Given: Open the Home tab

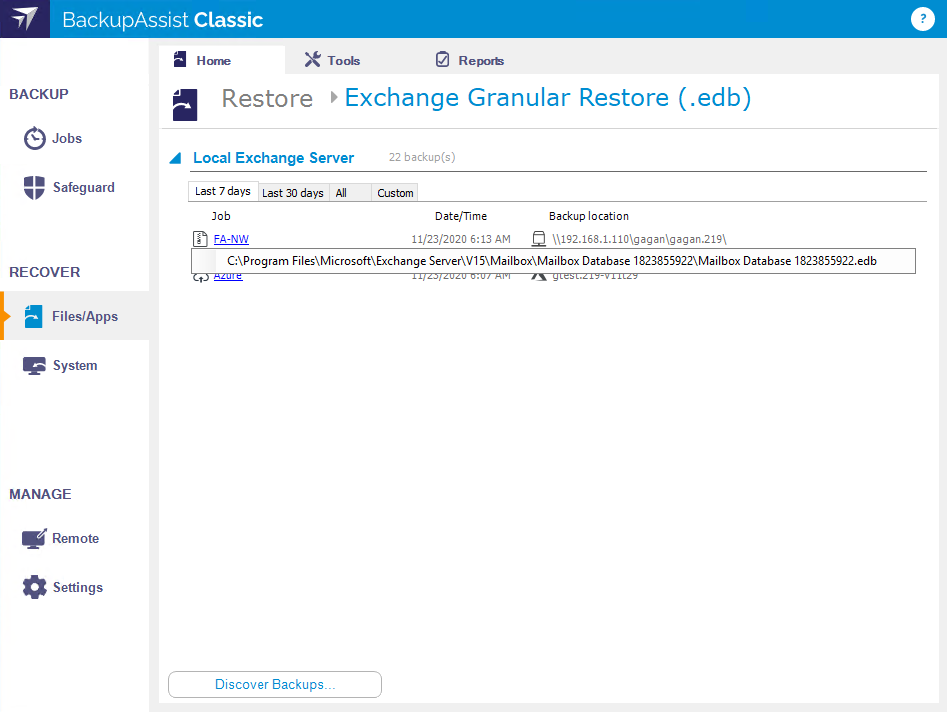Looking at the screenshot, I should (x=222, y=60).
